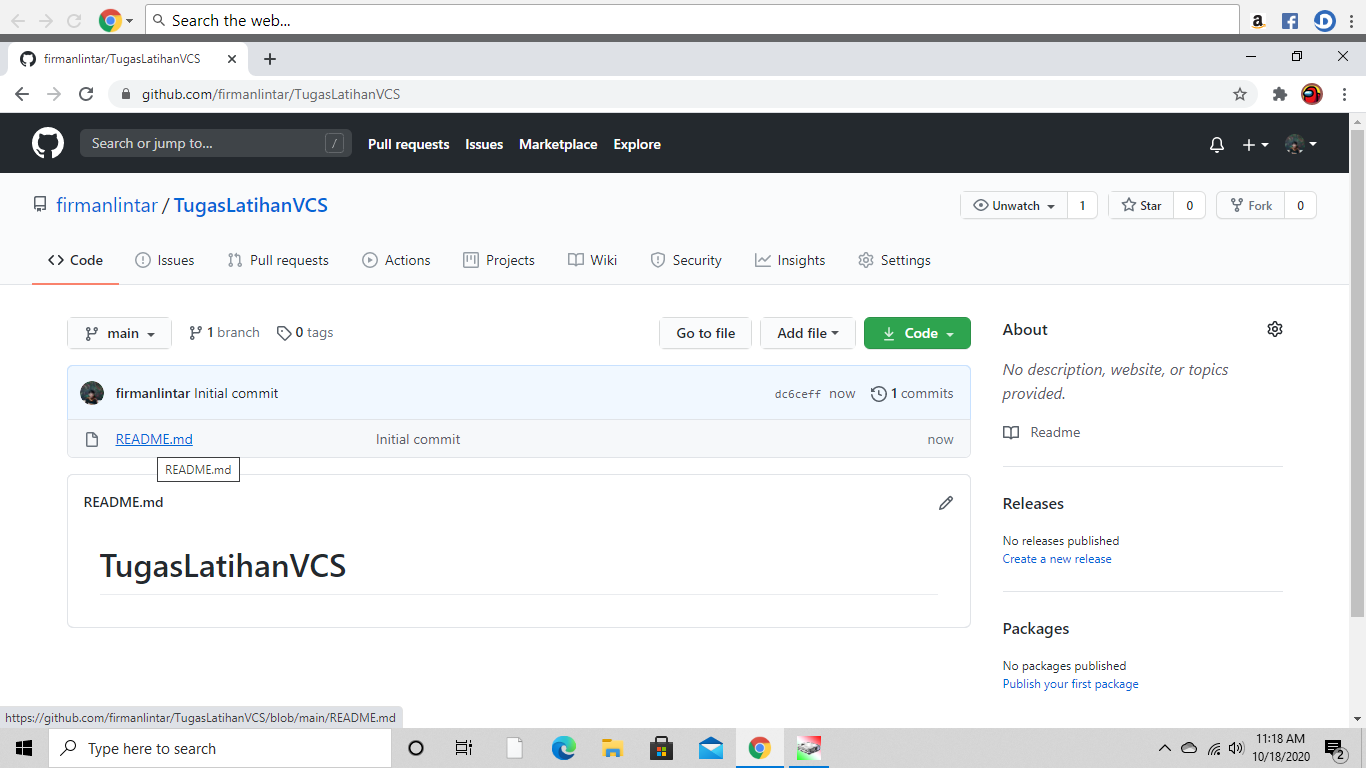Image resolution: width=1366 pixels, height=768 pixels.
Task: Open the Projects tab
Action: [x=499, y=260]
